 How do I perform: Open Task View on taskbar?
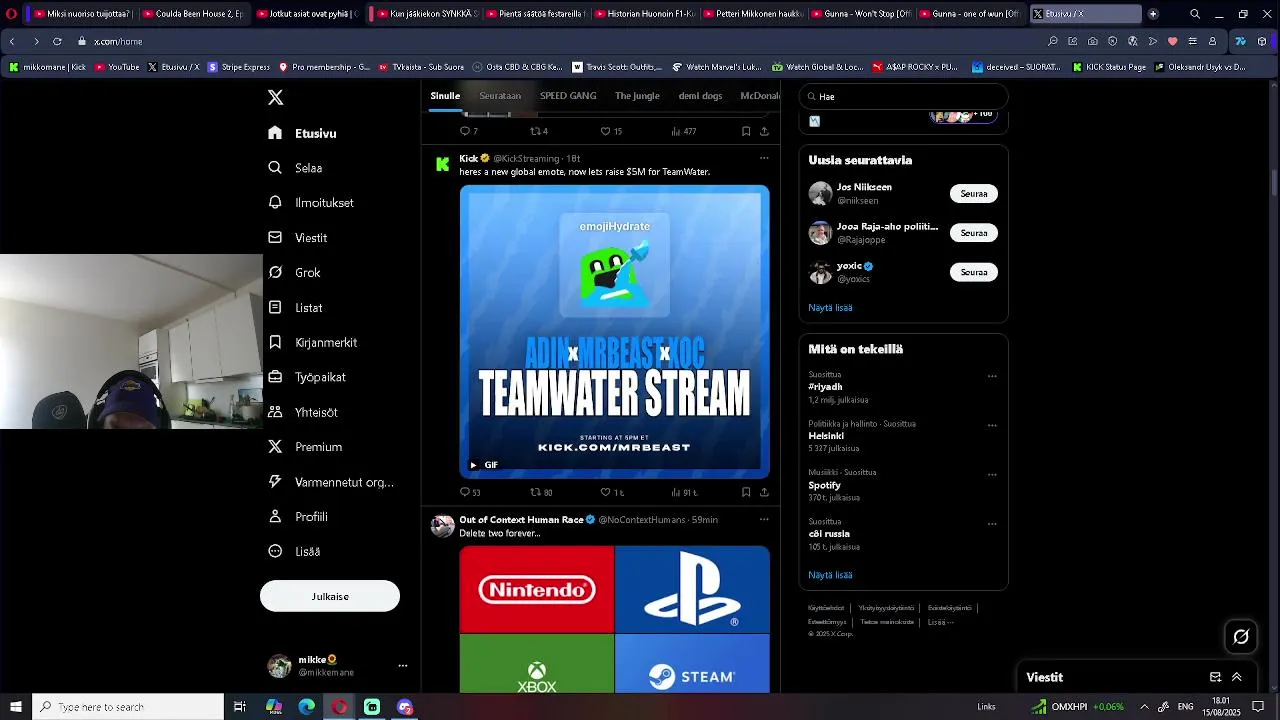pos(240,707)
